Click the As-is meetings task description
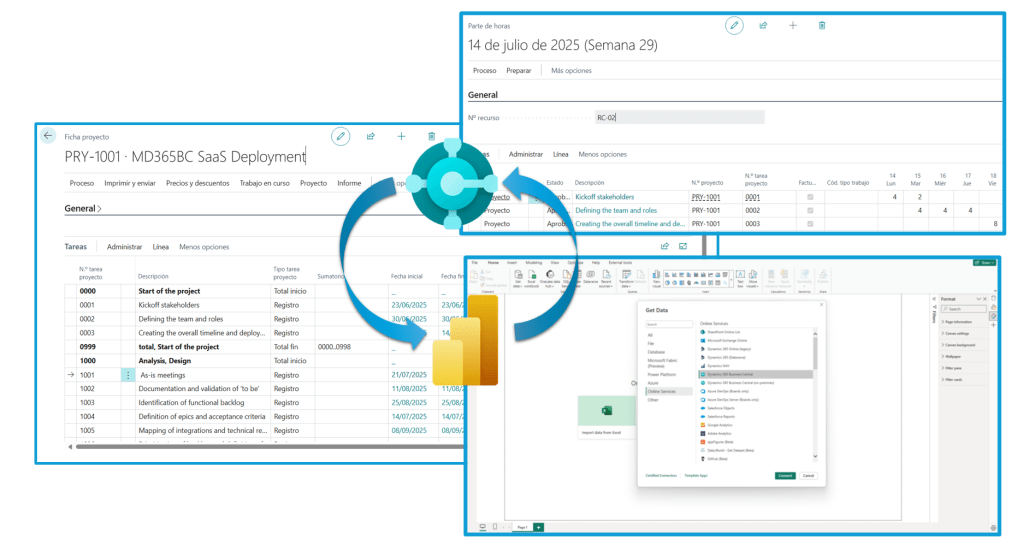The height and width of the screenshot is (551, 1023). (162, 375)
